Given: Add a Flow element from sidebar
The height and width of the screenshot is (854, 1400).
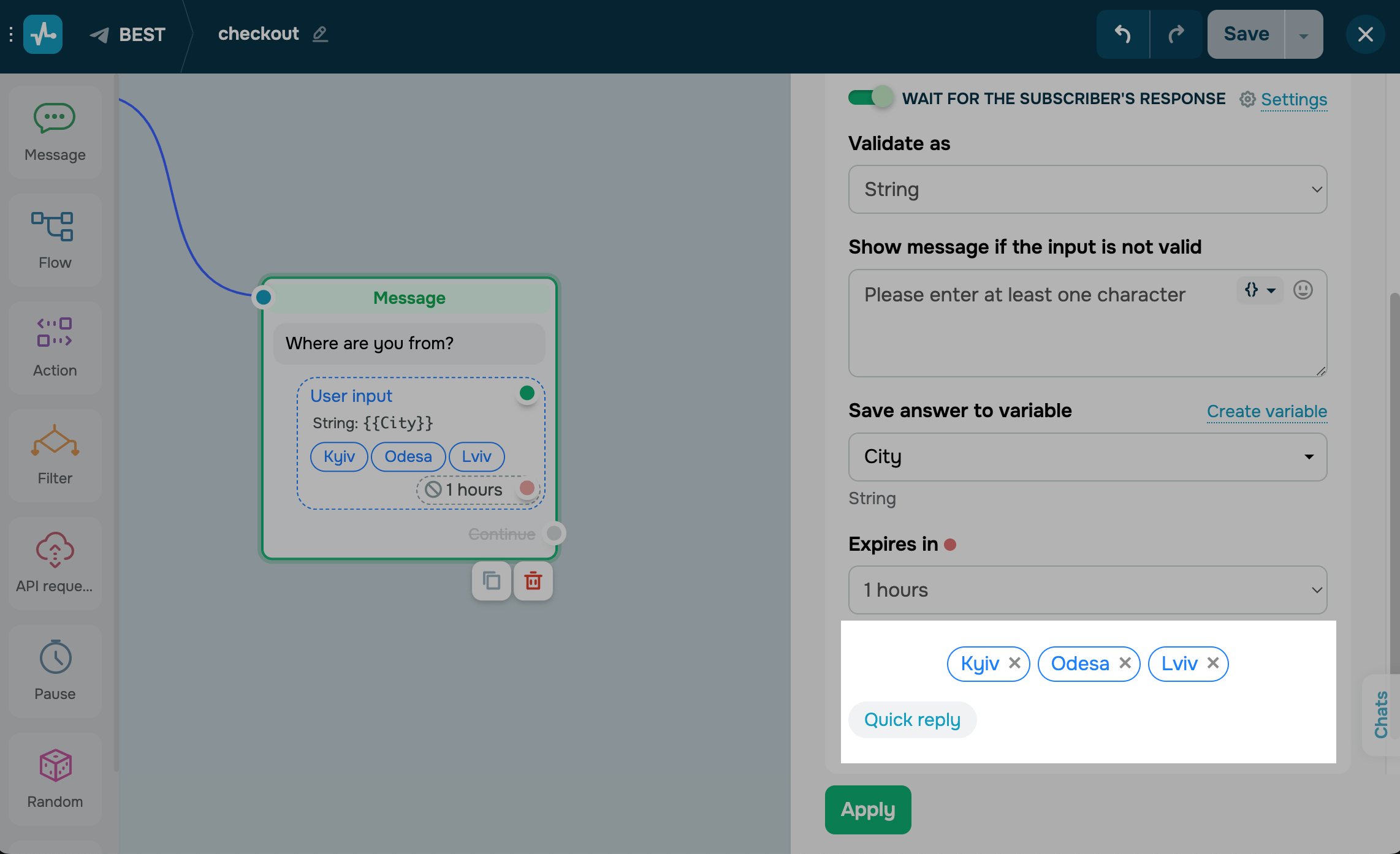Looking at the screenshot, I should tap(55, 240).
